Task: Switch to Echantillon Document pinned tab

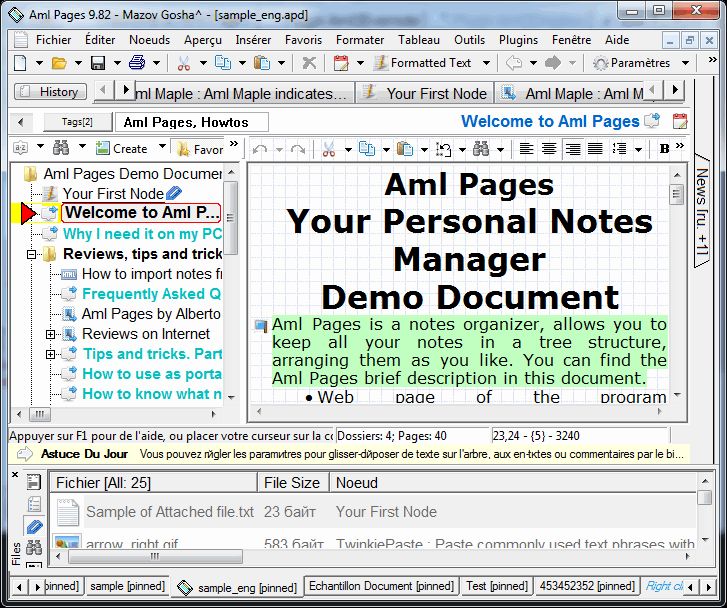Action: coord(381,586)
